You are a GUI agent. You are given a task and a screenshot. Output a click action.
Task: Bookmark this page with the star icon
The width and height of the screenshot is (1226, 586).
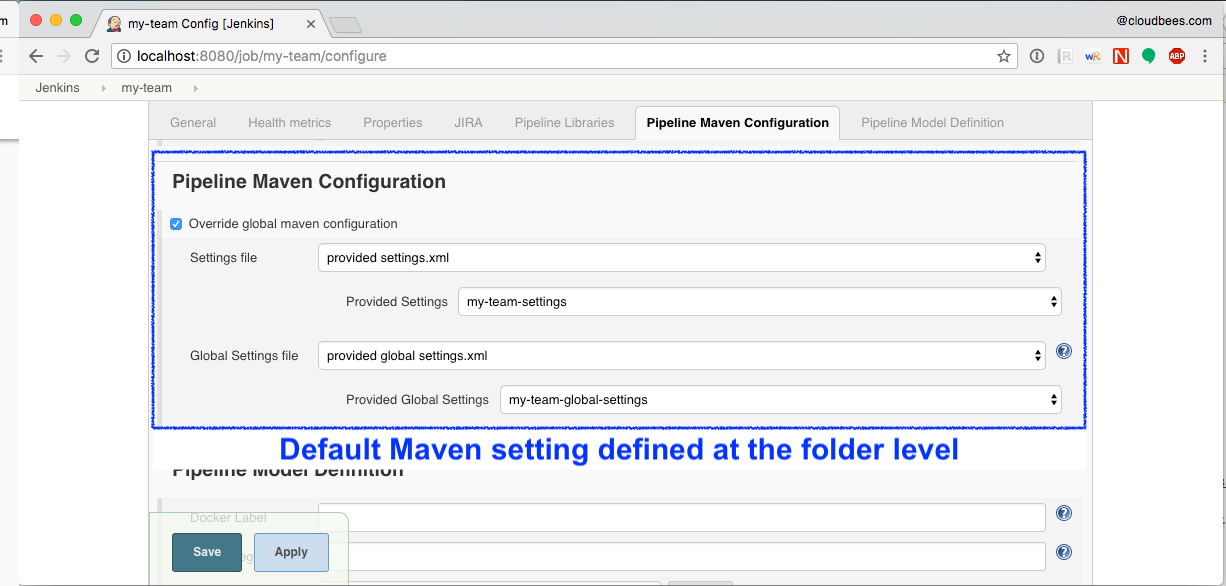tap(1004, 56)
